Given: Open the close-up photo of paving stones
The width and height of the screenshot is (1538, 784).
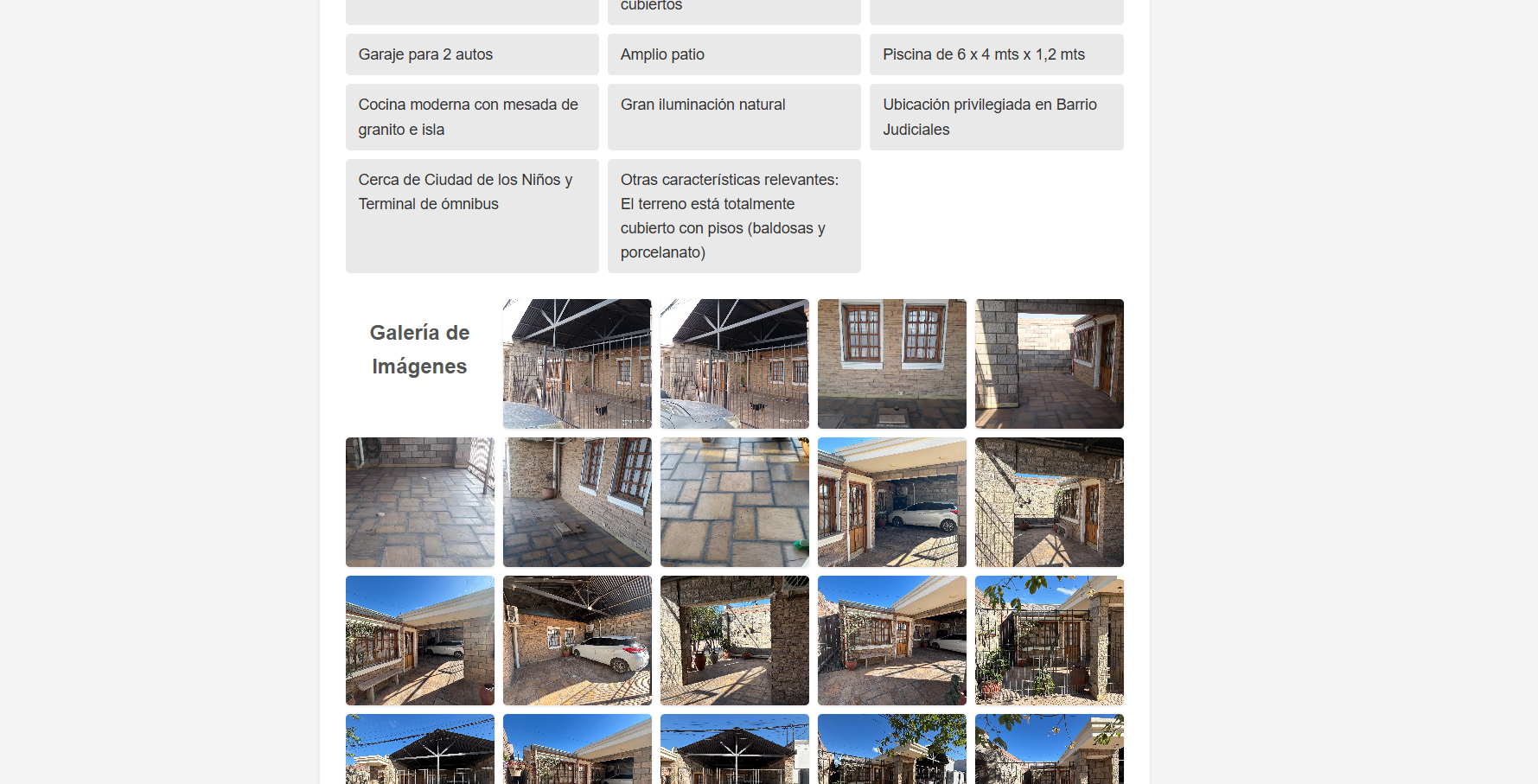Looking at the screenshot, I should point(734,501).
